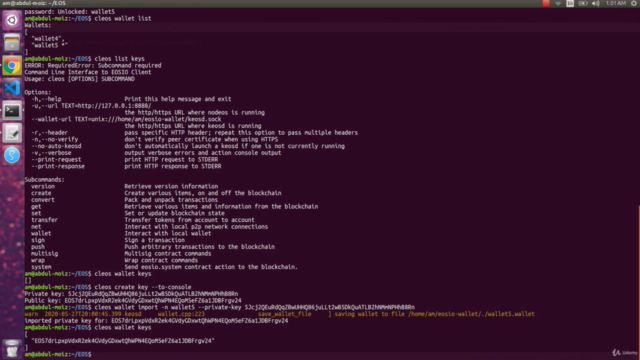This screenshot has width=640, height=360.
Task: Click the '-r,--header' option
Action: coord(49,133)
